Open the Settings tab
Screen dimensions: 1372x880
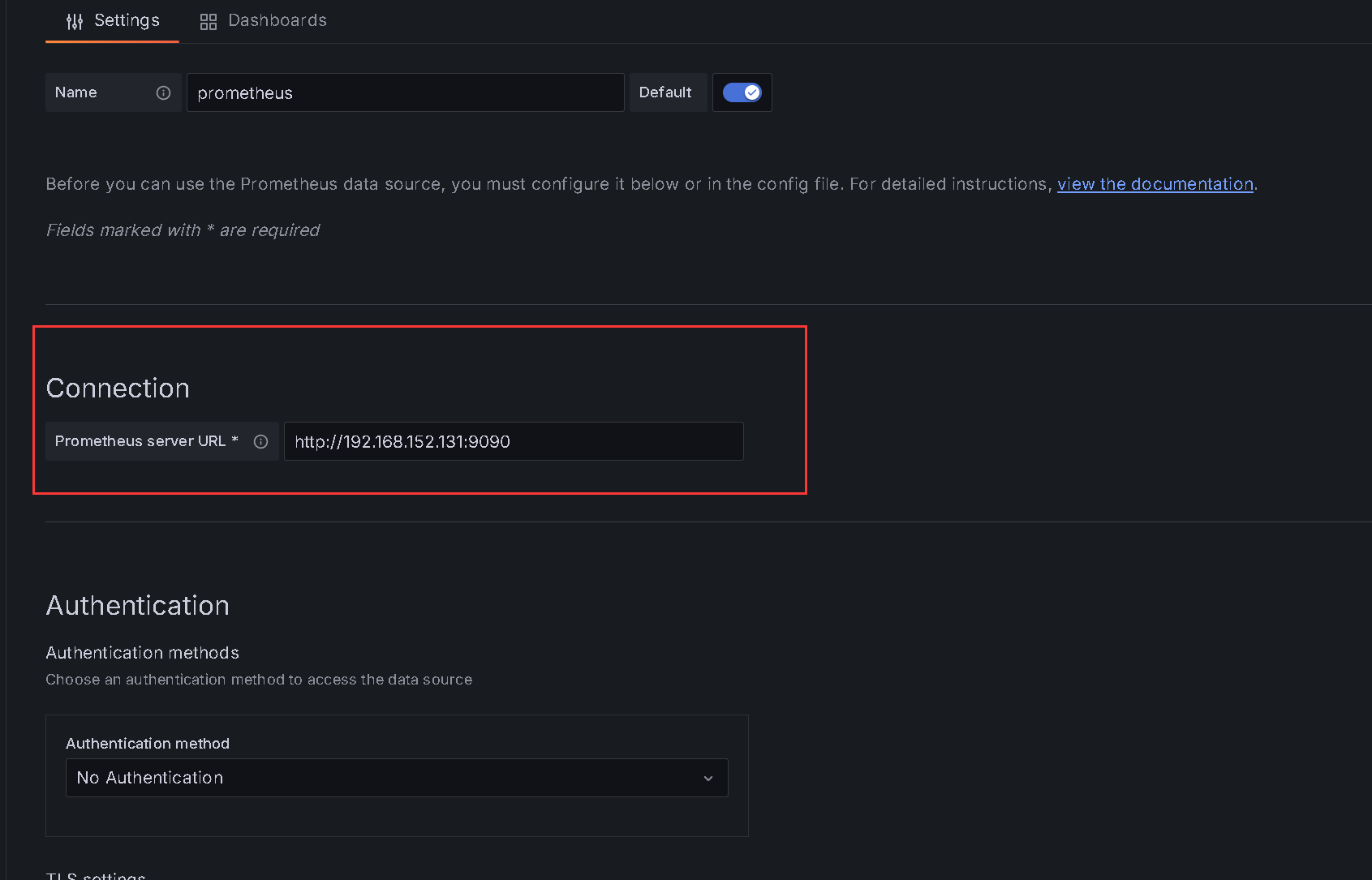[112, 21]
